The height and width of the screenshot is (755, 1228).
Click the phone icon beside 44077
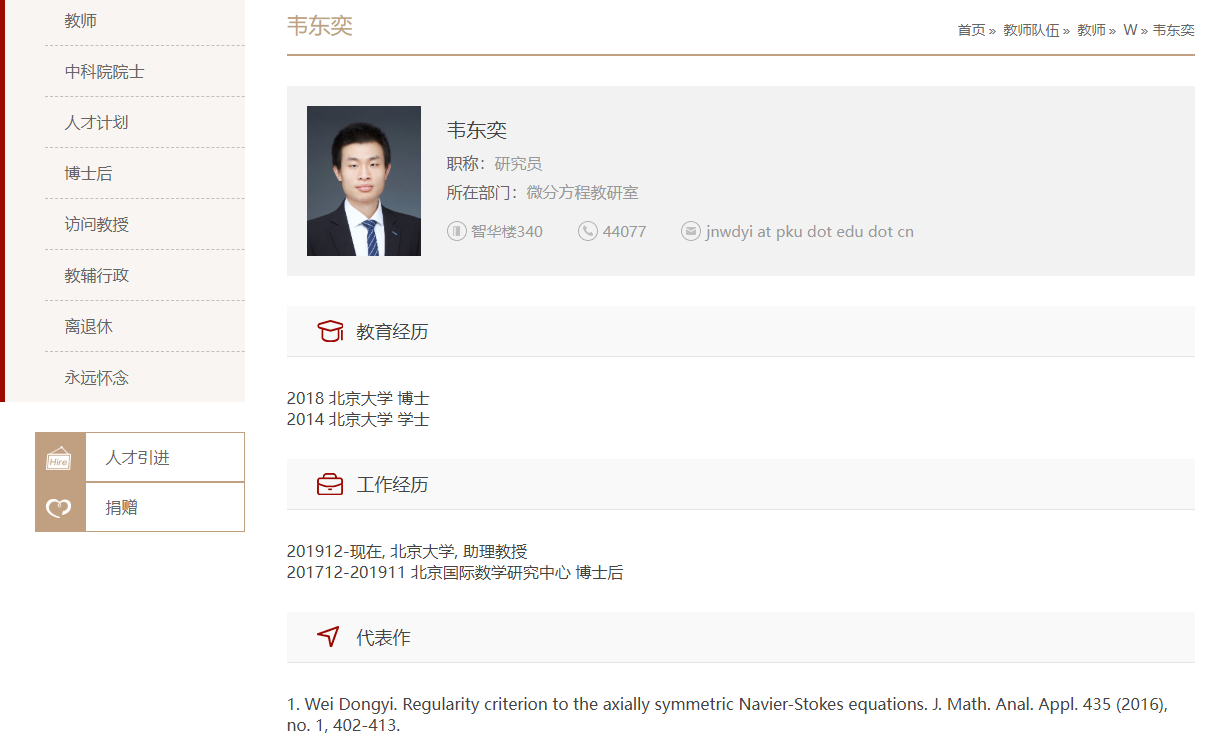tap(588, 232)
